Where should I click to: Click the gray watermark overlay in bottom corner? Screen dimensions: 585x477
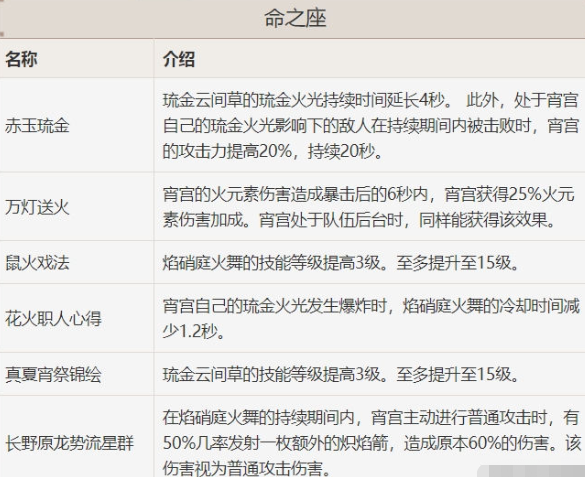coord(531,471)
